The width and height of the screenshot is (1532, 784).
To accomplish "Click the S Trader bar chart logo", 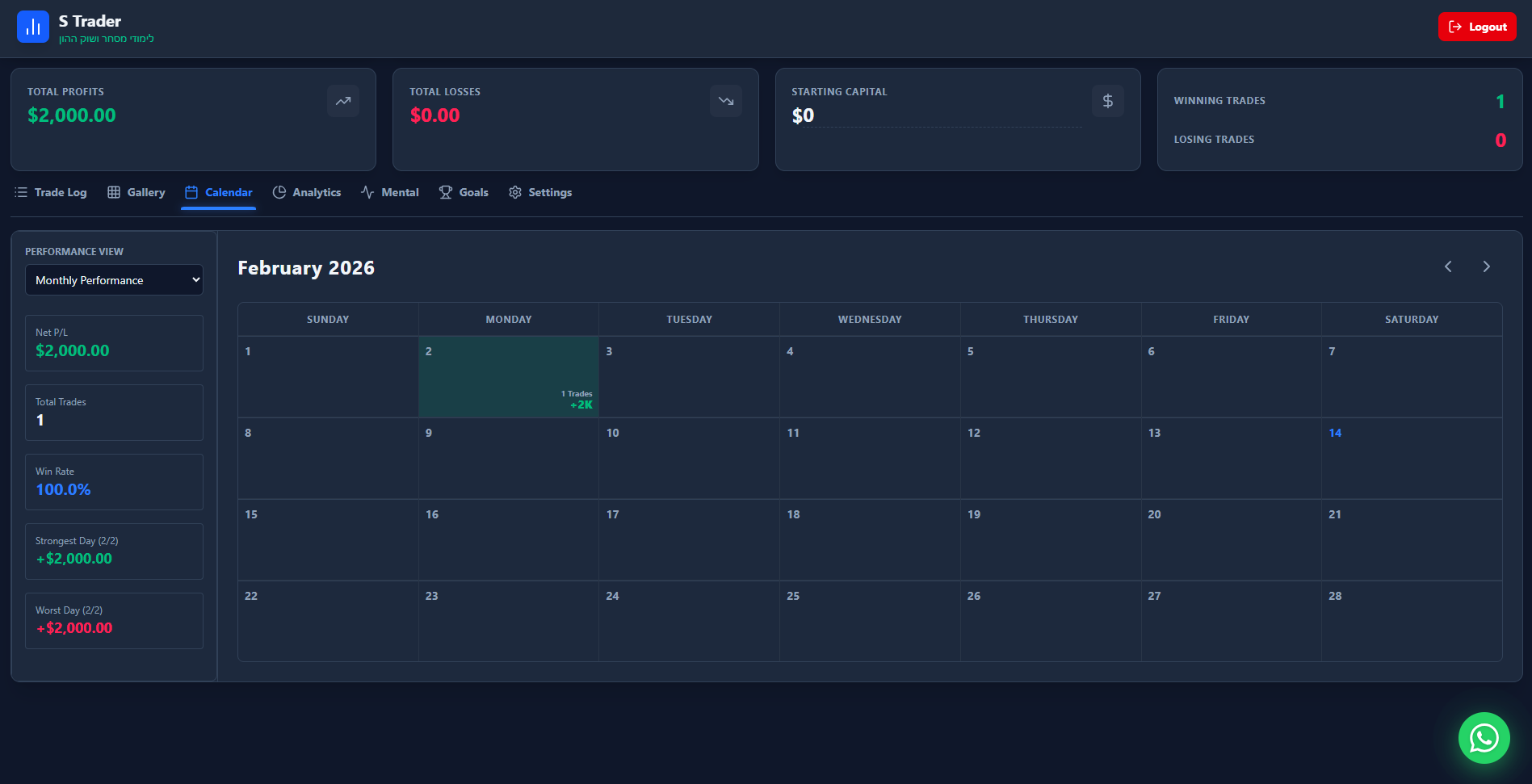I will tap(33, 27).
